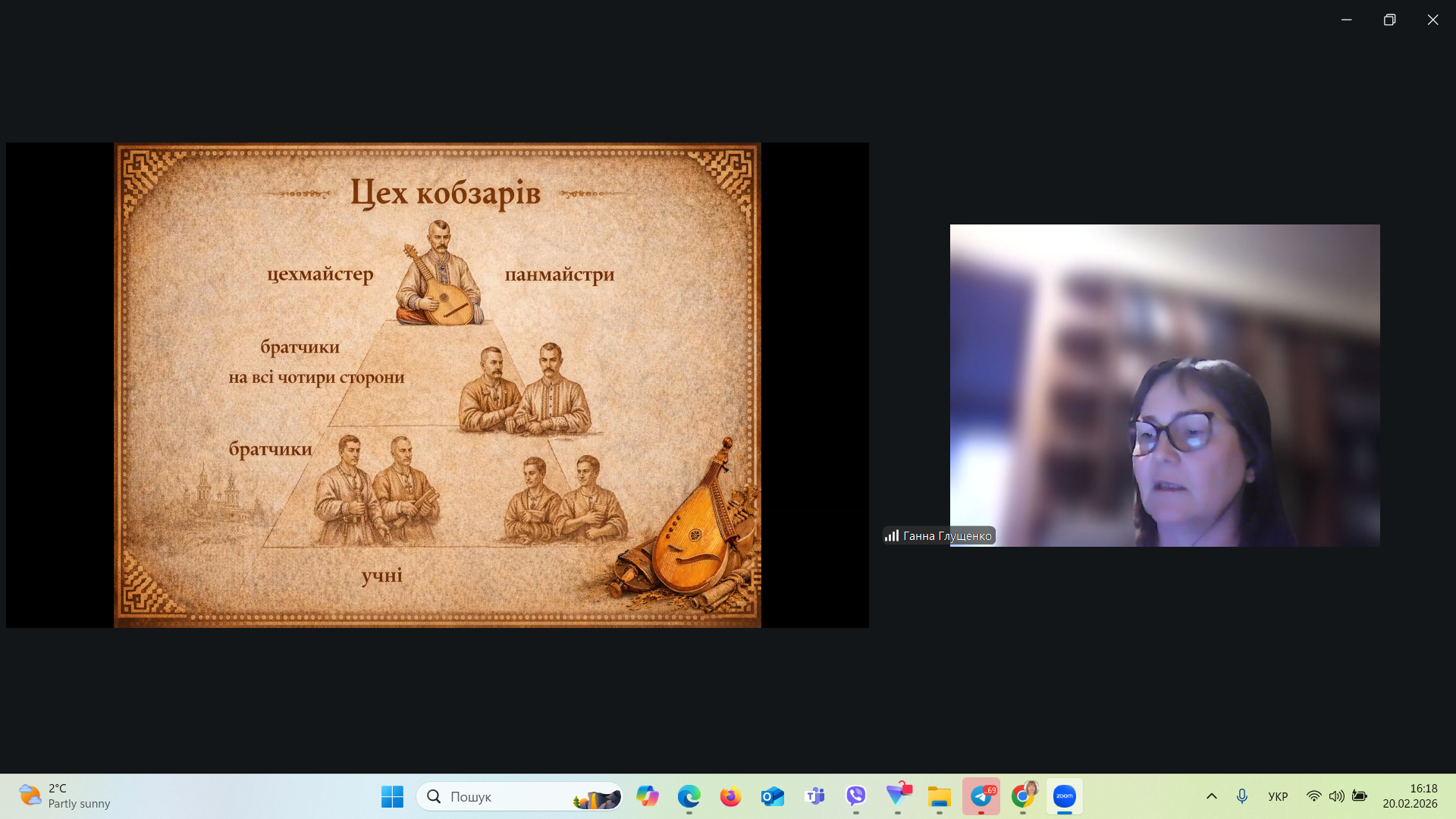Open the weather widget Partly sunny
1456x819 pixels.
64,796
